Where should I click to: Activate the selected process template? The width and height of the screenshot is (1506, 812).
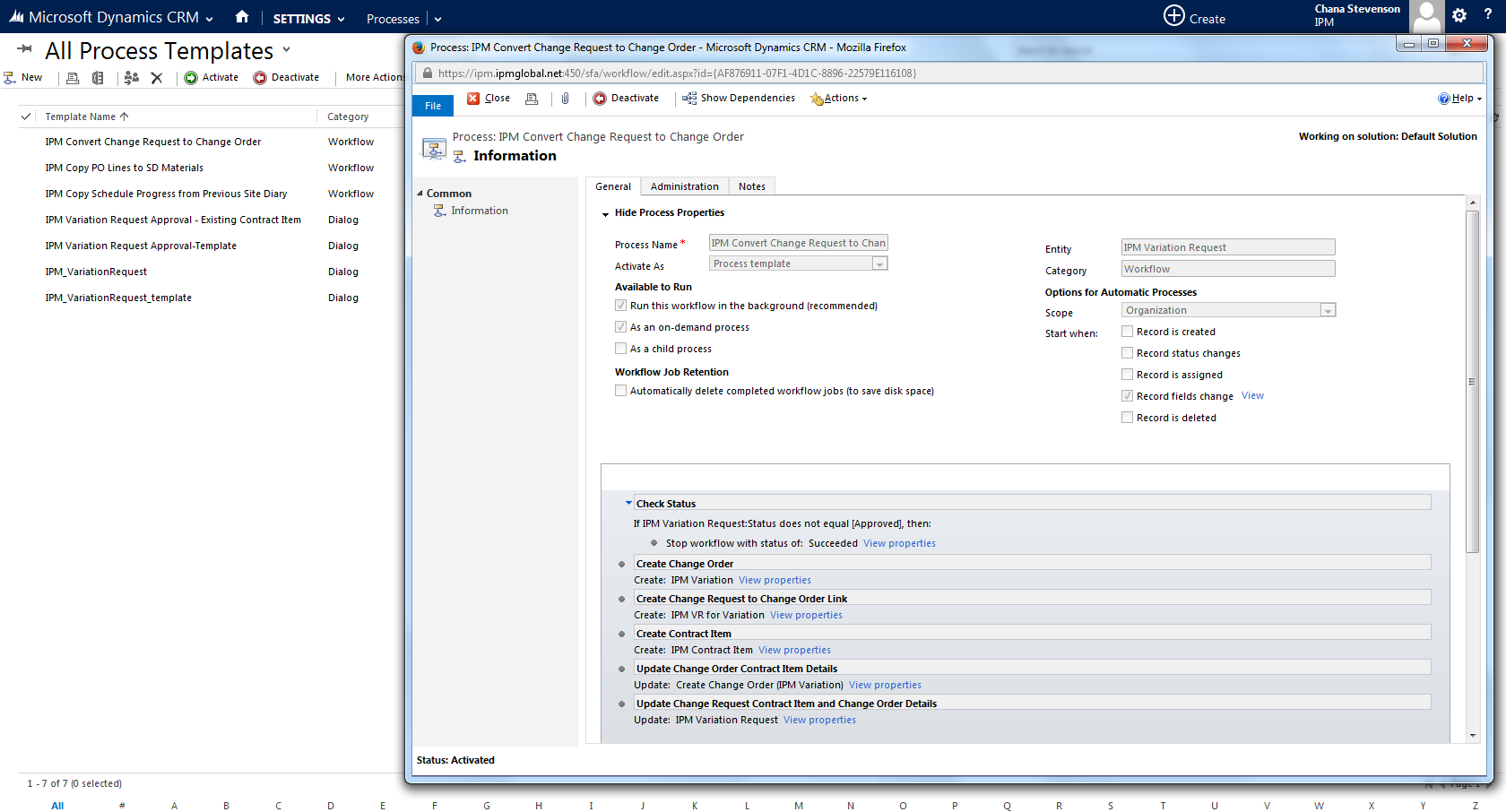pyautogui.click(x=212, y=77)
